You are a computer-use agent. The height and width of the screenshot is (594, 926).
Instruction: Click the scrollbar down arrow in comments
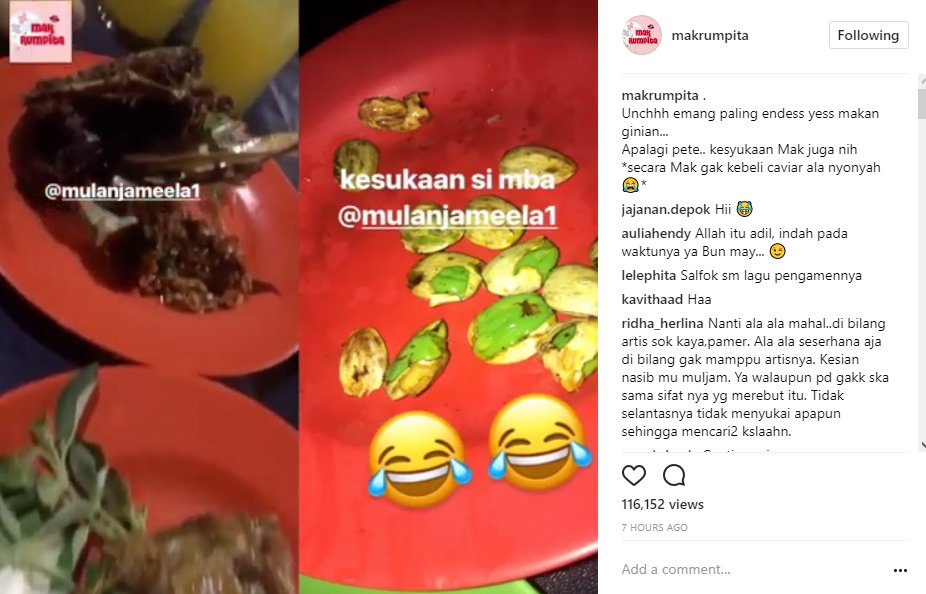922,446
